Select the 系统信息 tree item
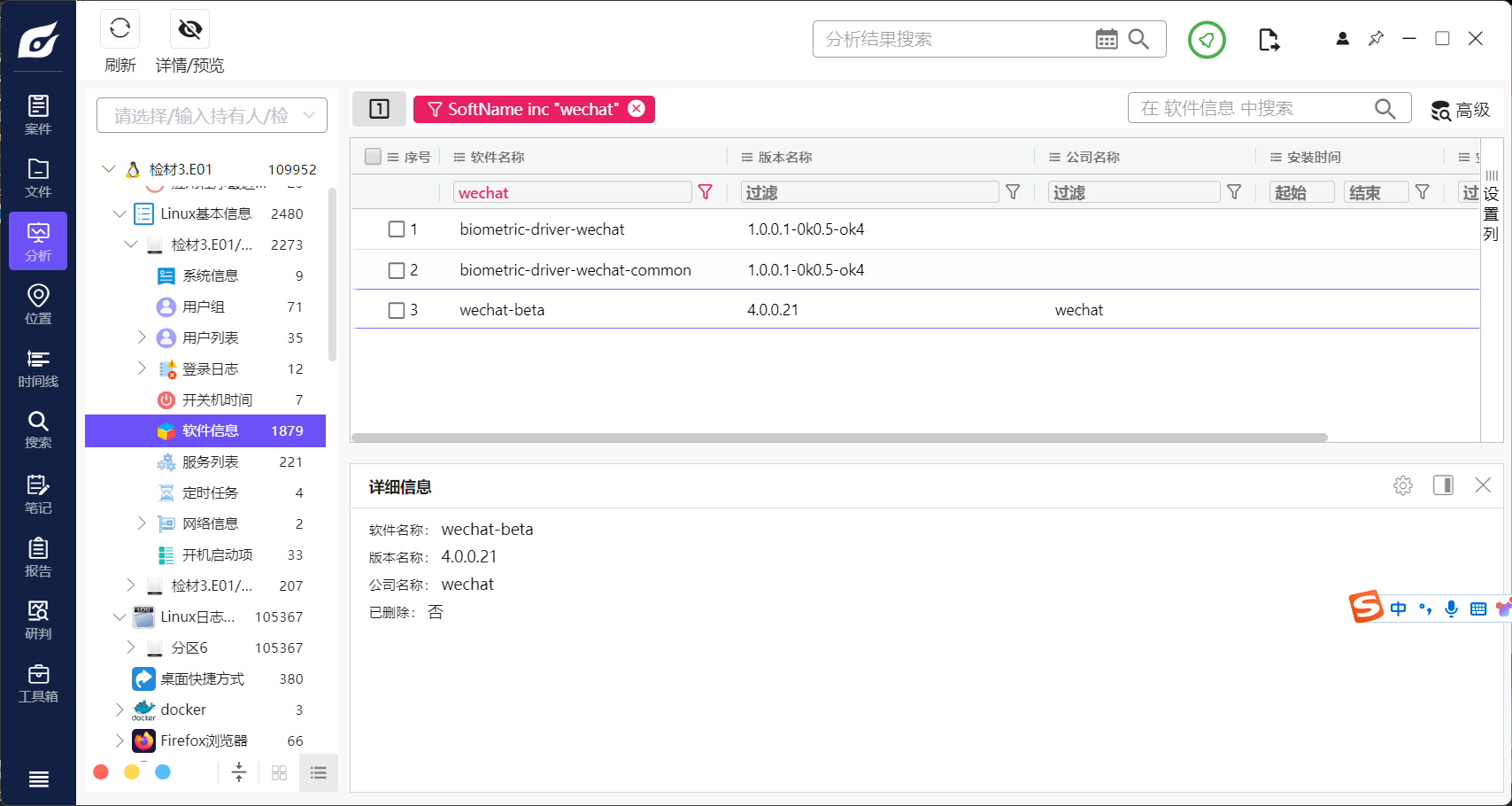The image size is (1512, 806). point(205,275)
